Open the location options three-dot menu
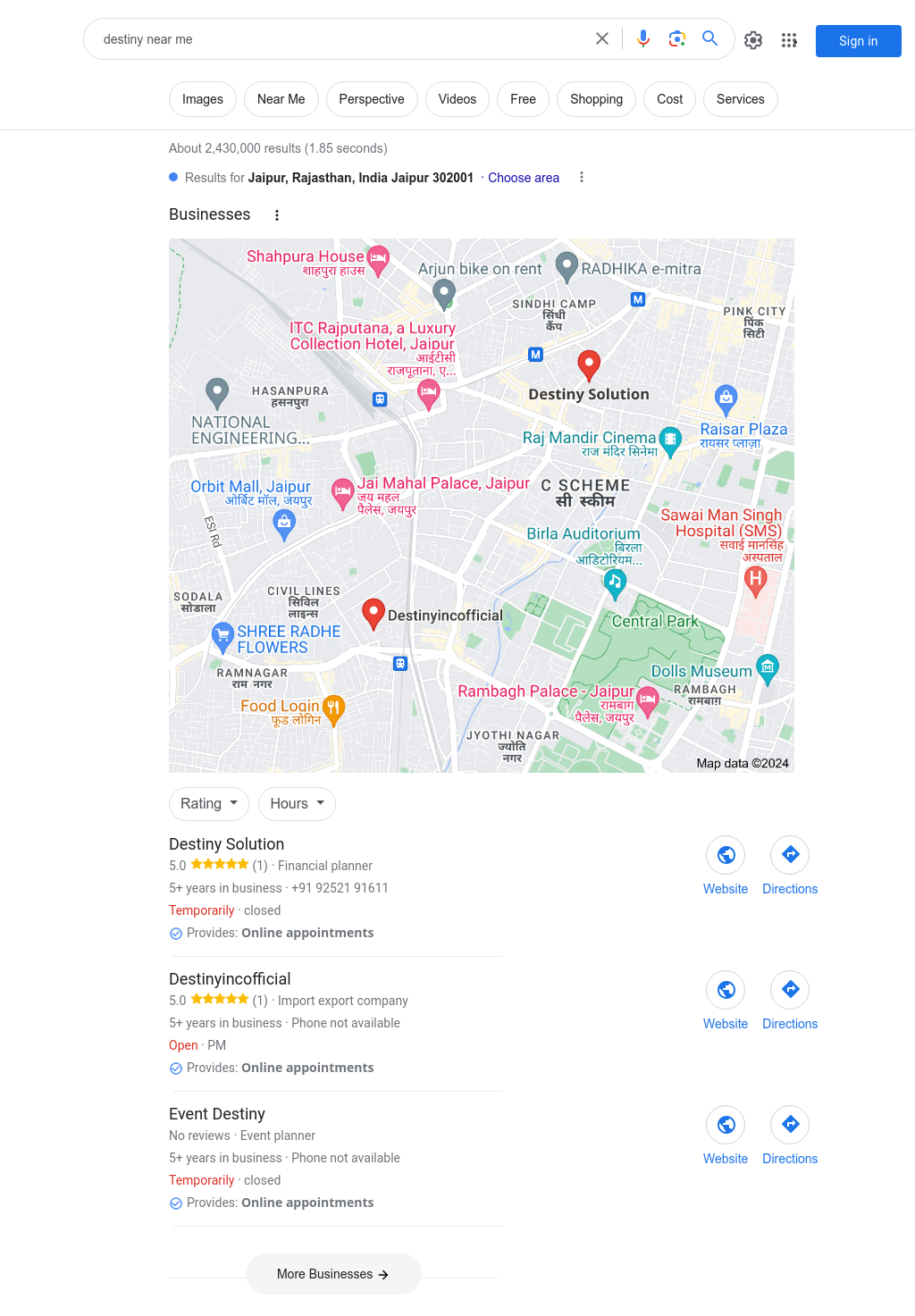The width and height of the screenshot is (915, 1316). click(582, 177)
